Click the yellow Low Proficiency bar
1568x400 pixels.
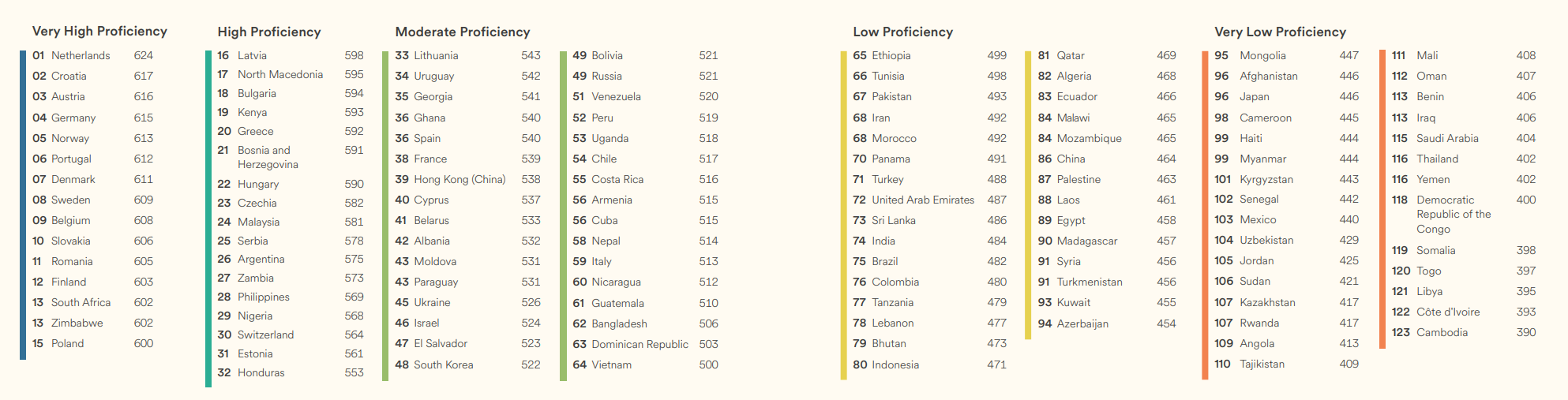coord(844,215)
